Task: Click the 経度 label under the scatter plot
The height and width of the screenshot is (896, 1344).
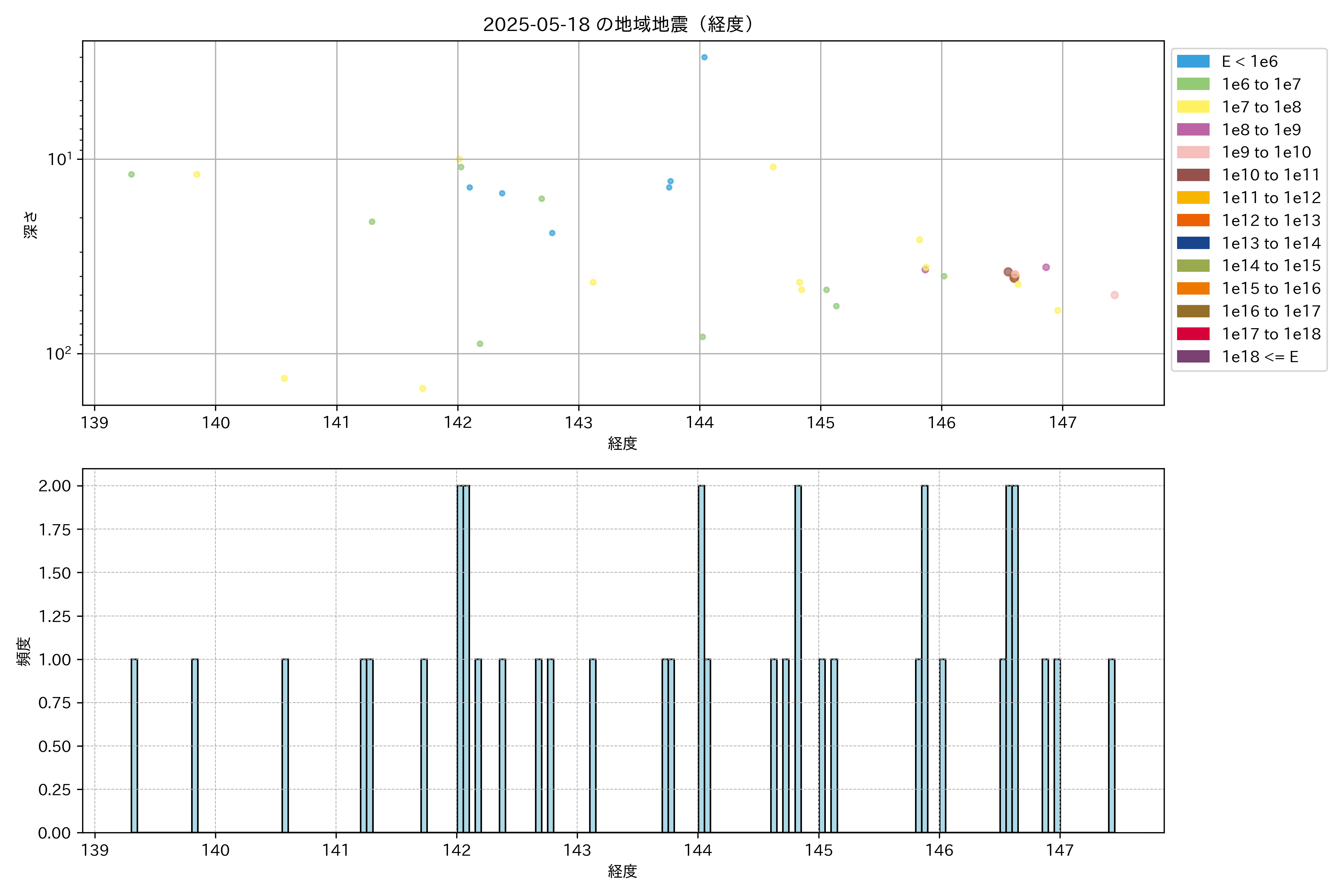Action: (x=622, y=443)
